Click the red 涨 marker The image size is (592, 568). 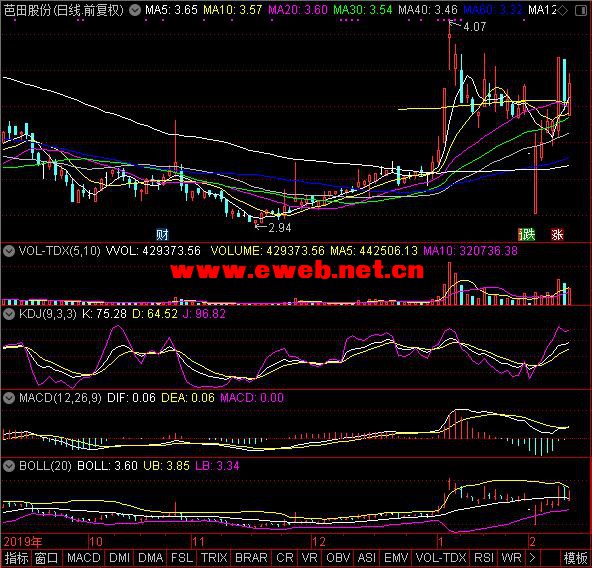tap(557, 235)
